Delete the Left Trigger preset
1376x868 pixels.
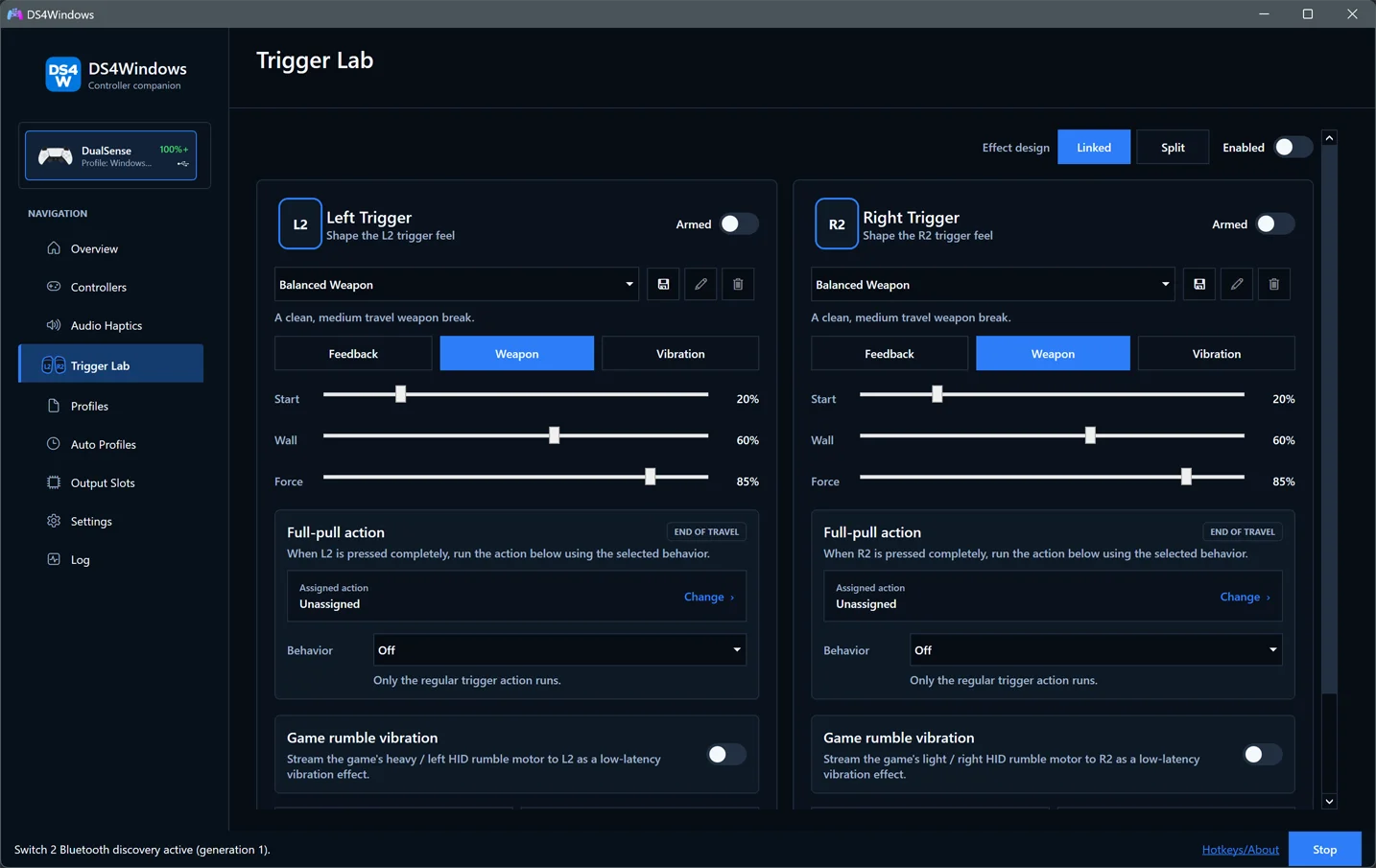click(x=738, y=284)
